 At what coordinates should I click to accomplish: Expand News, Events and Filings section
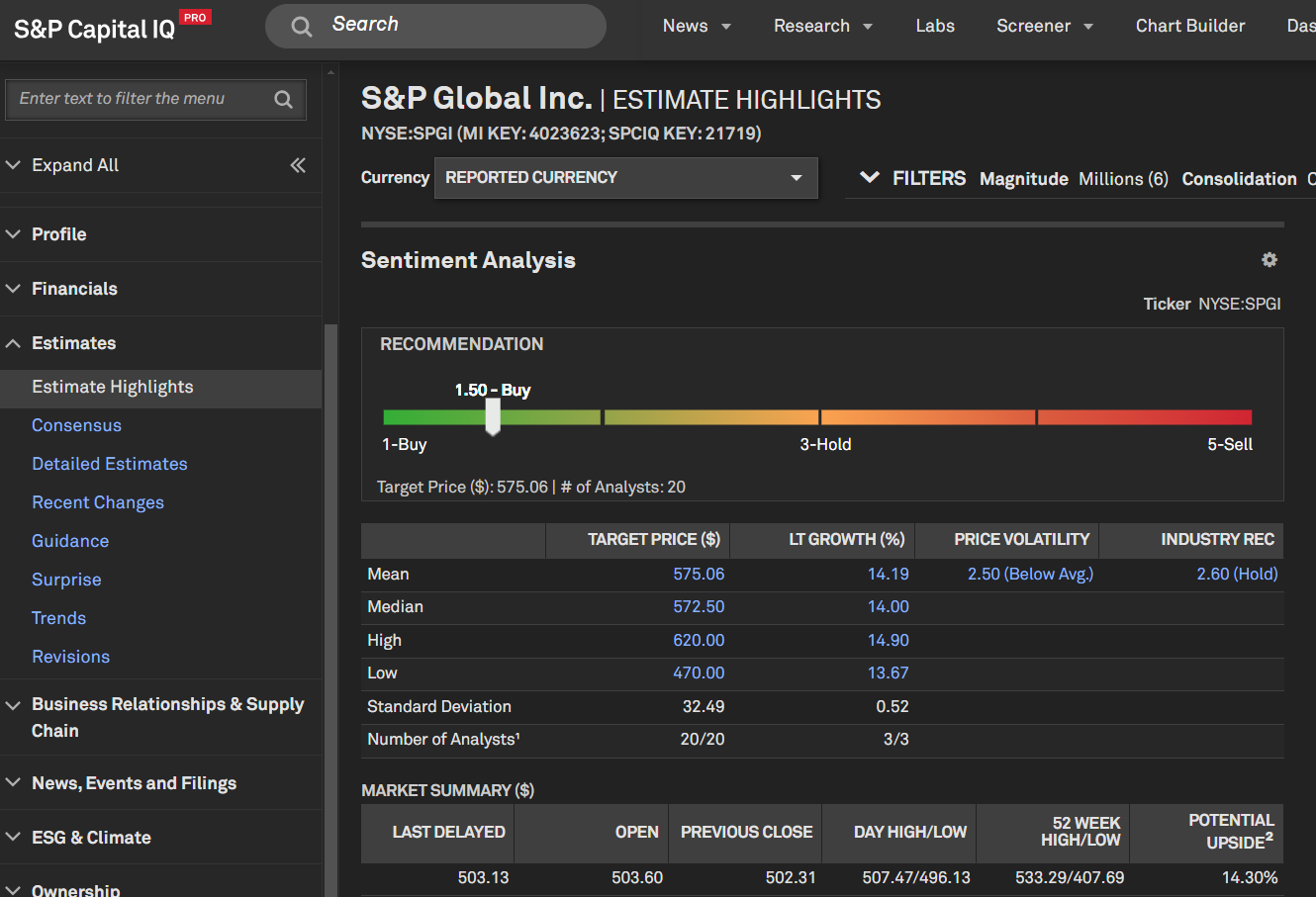tap(134, 783)
